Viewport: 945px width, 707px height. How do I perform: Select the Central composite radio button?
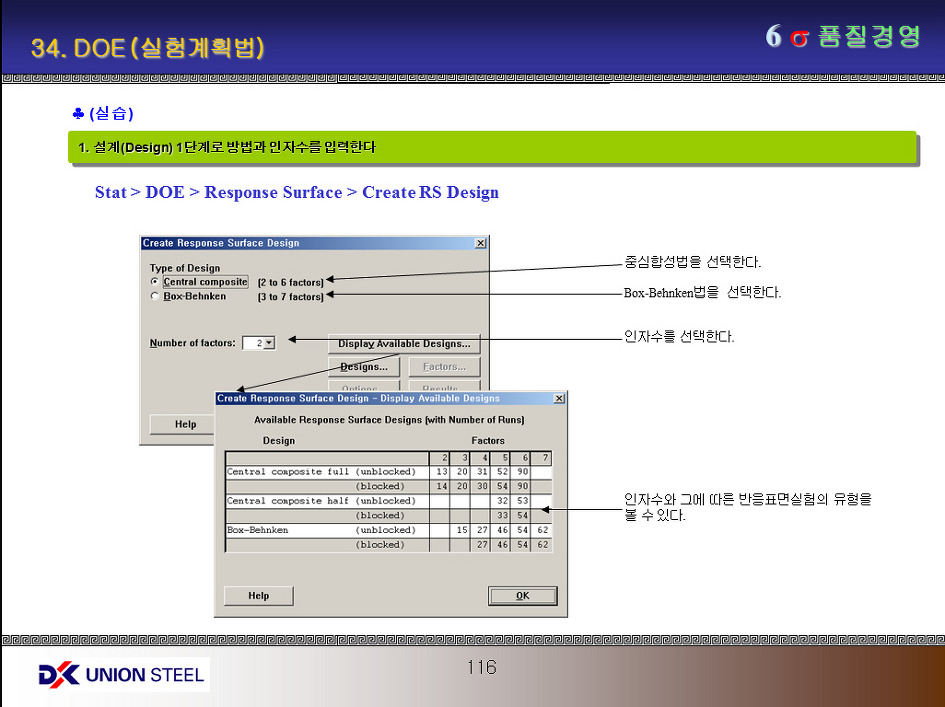pos(155,281)
